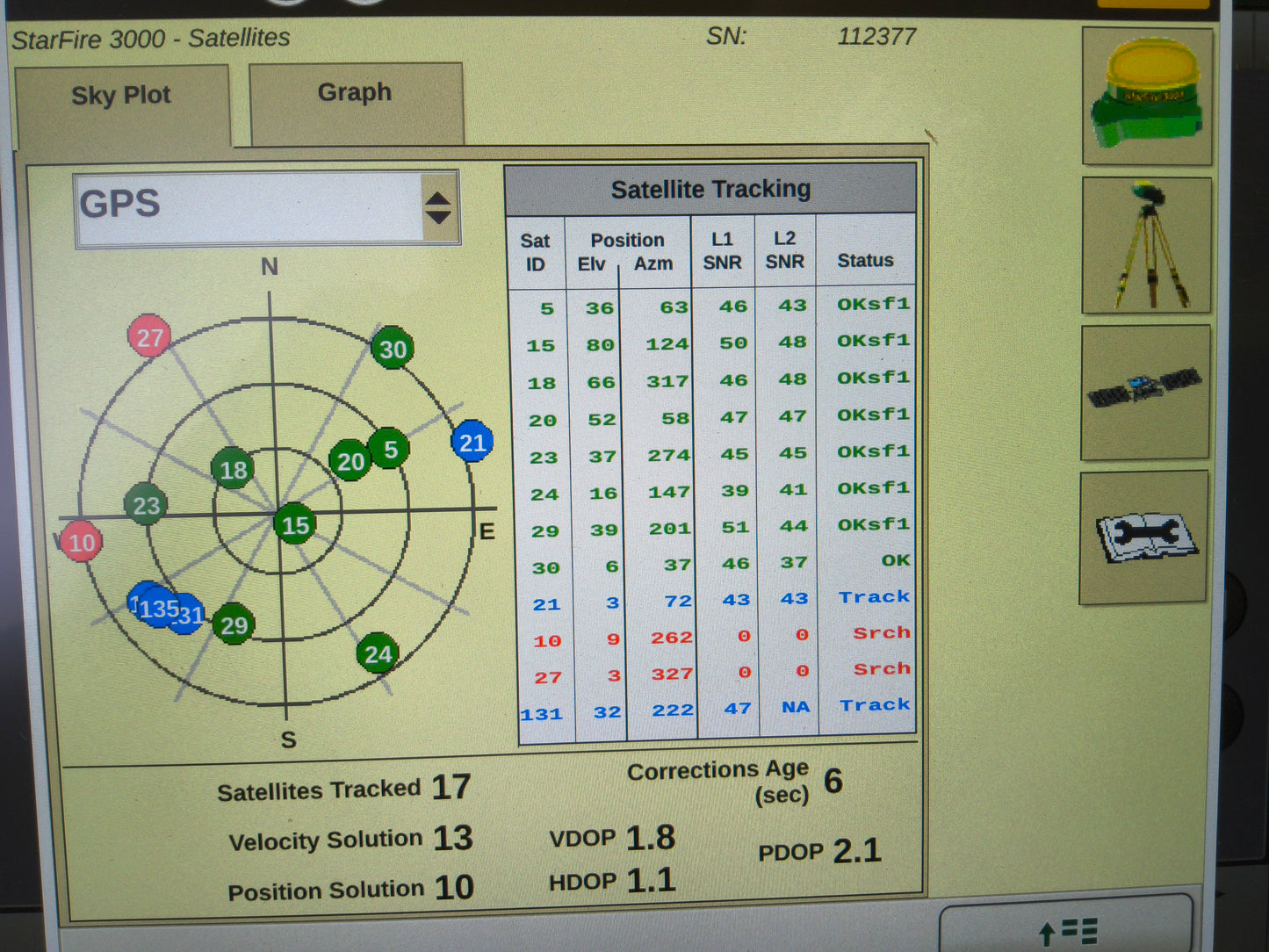Select green satellite 30 marker on sky plot

pyautogui.click(x=393, y=349)
